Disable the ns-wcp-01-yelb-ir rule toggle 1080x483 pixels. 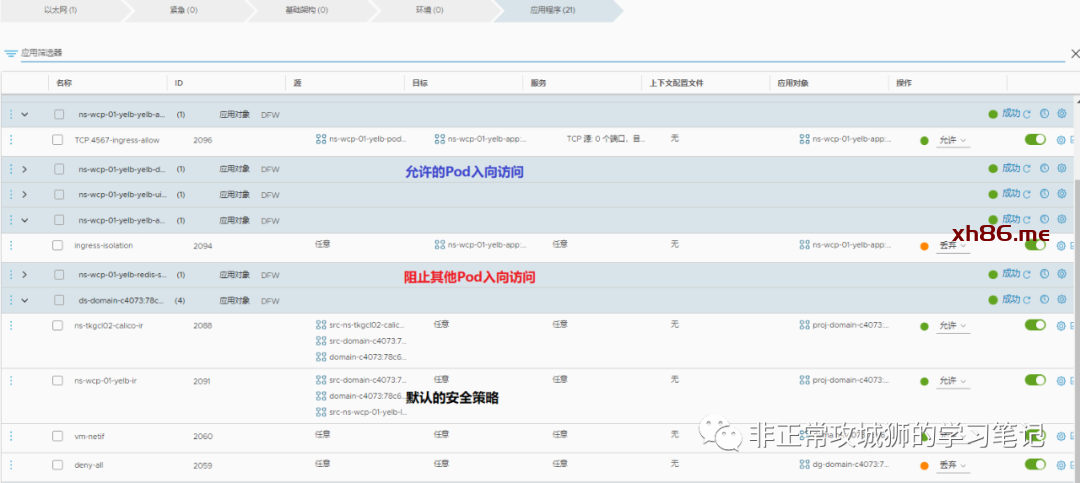click(1035, 380)
